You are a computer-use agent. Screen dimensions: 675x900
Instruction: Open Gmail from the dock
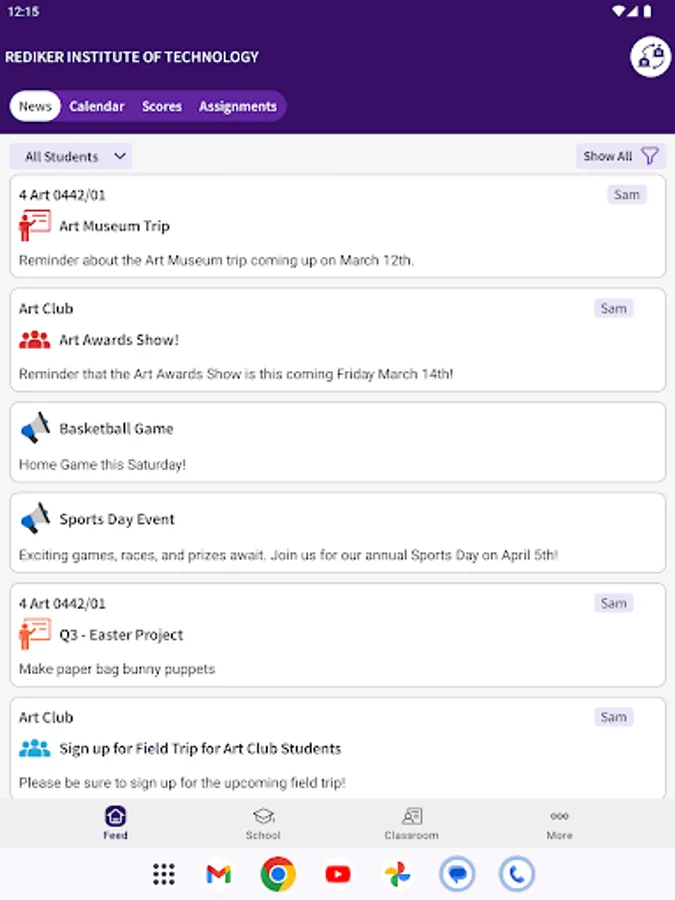217,873
